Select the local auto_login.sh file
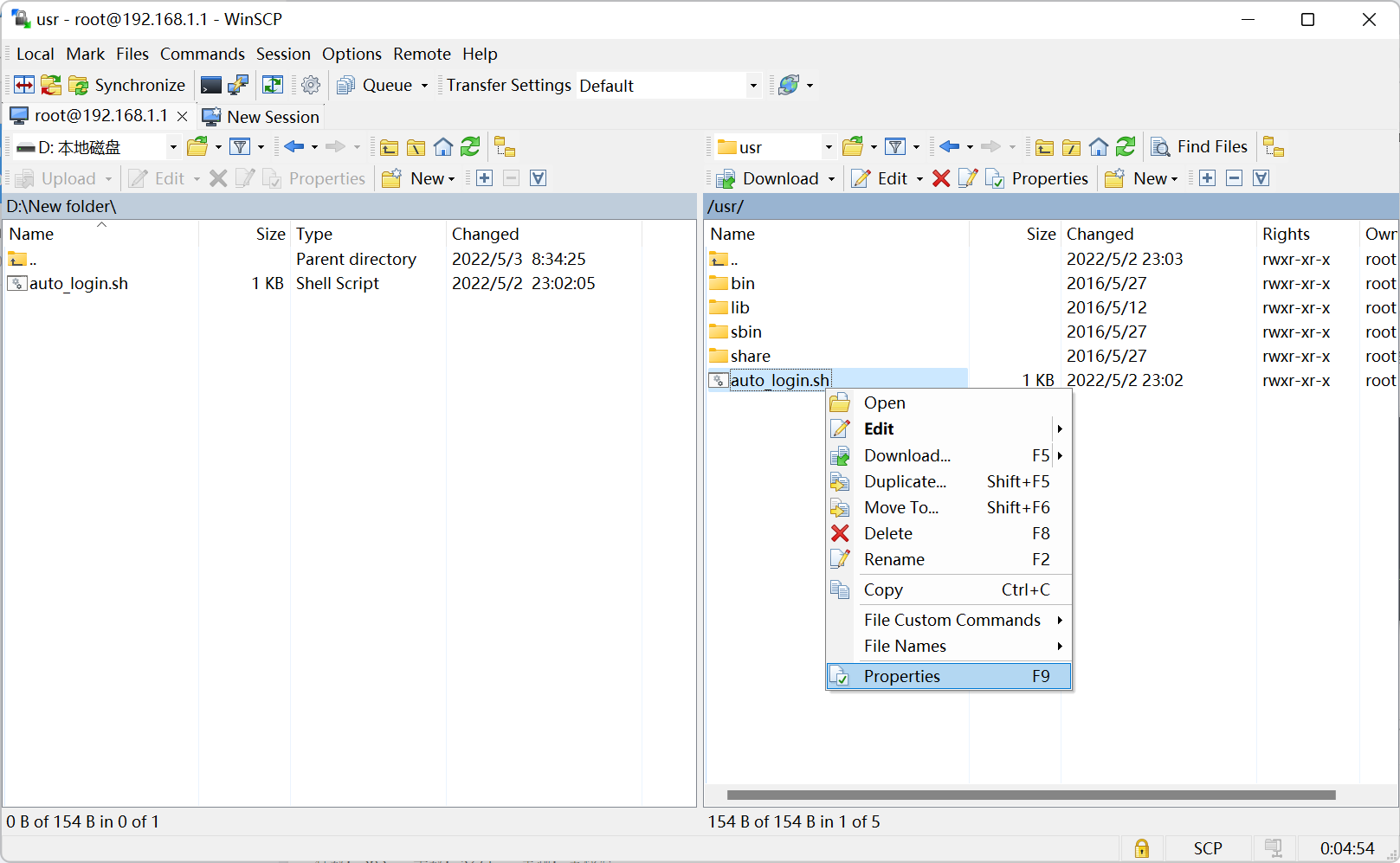This screenshot has height=863, width=1400. tap(78, 283)
